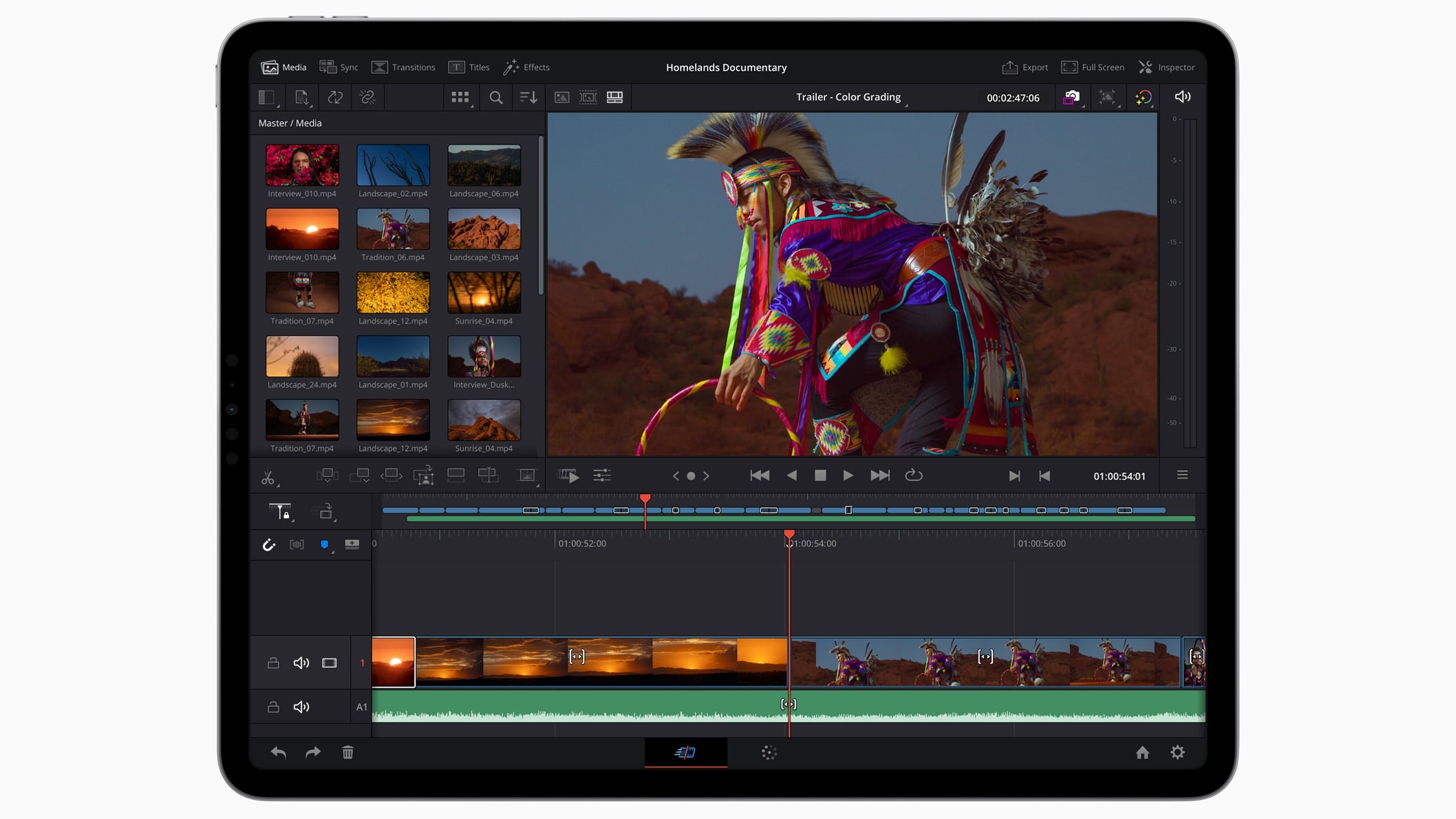
Task: Click the place on top icon
Action: click(456, 475)
